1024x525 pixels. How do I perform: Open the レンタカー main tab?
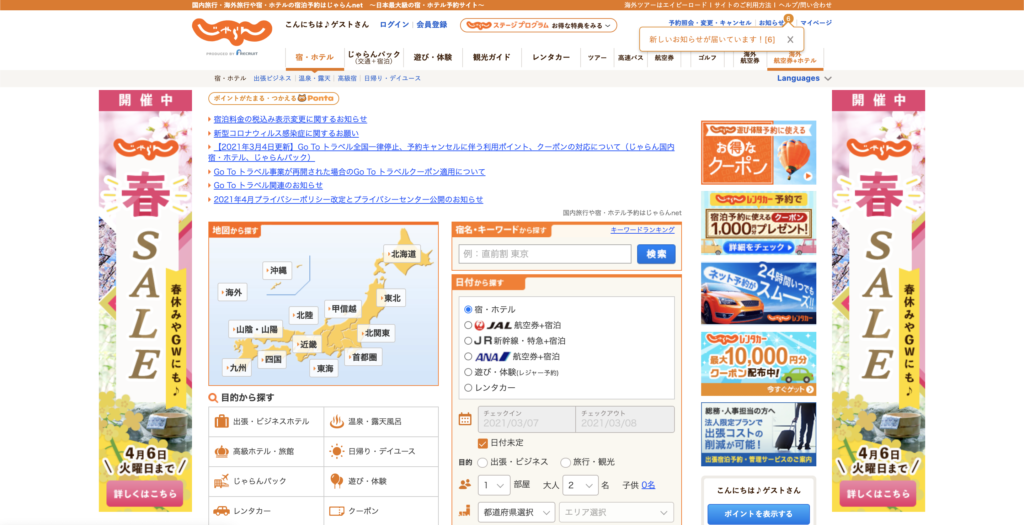click(551, 57)
